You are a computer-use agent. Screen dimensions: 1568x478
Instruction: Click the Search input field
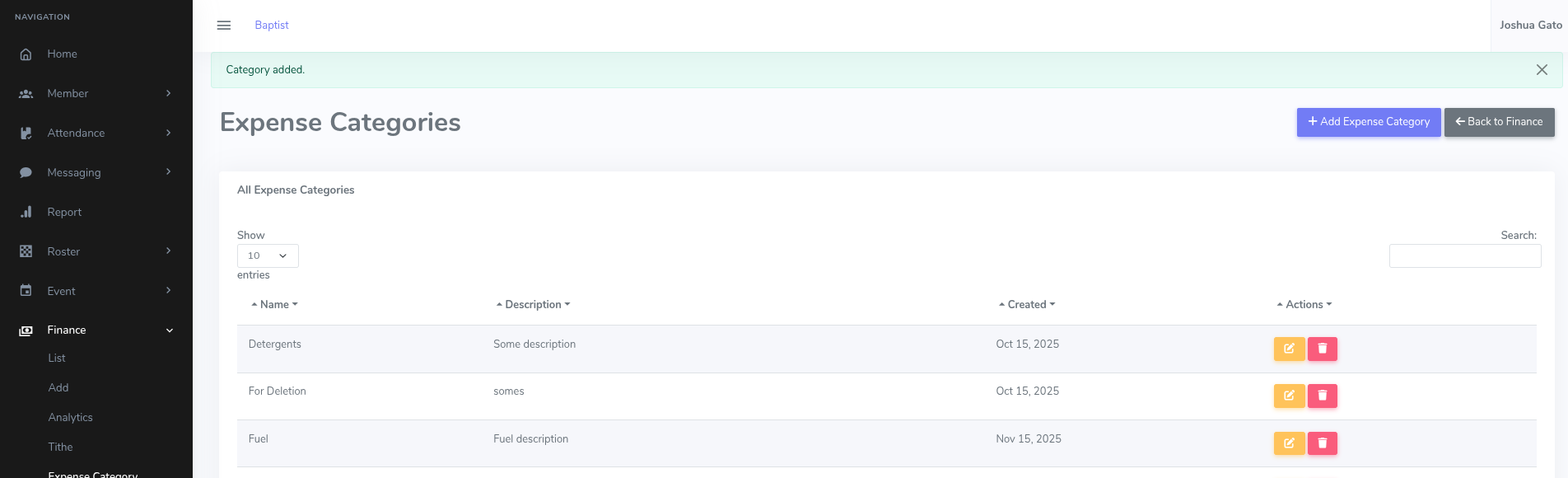[1464, 256]
